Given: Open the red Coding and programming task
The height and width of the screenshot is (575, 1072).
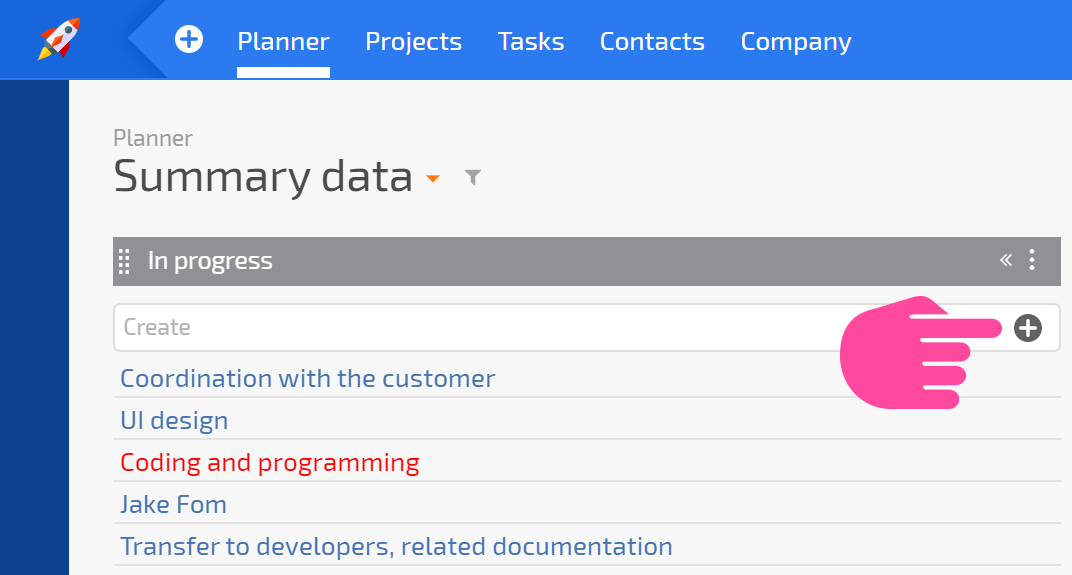Looking at the screenshot, I should (x=269, y=463).
